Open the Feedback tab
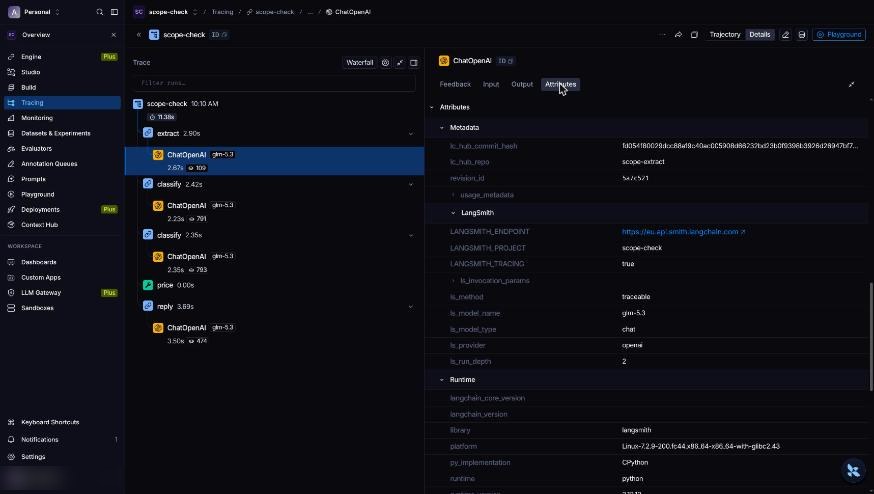The image size is (874, 494). [x=455, y=84]
